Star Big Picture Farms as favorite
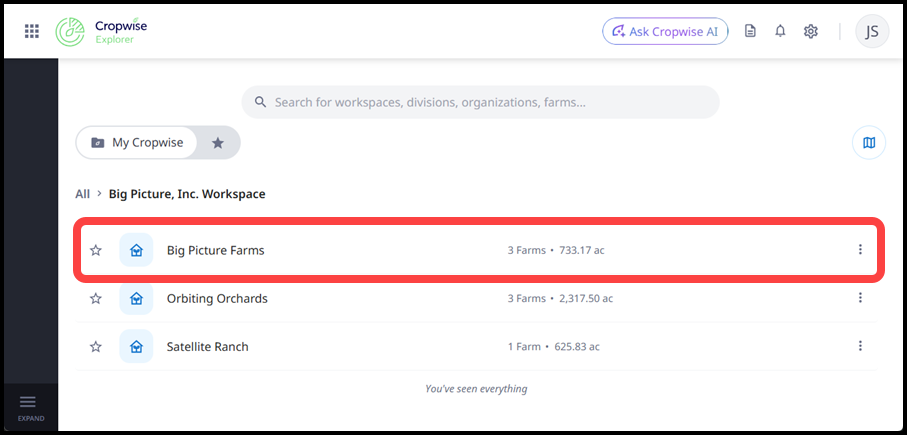Viewport: 907px width, 435px height. pyautogui.click(x=95, y=250)
